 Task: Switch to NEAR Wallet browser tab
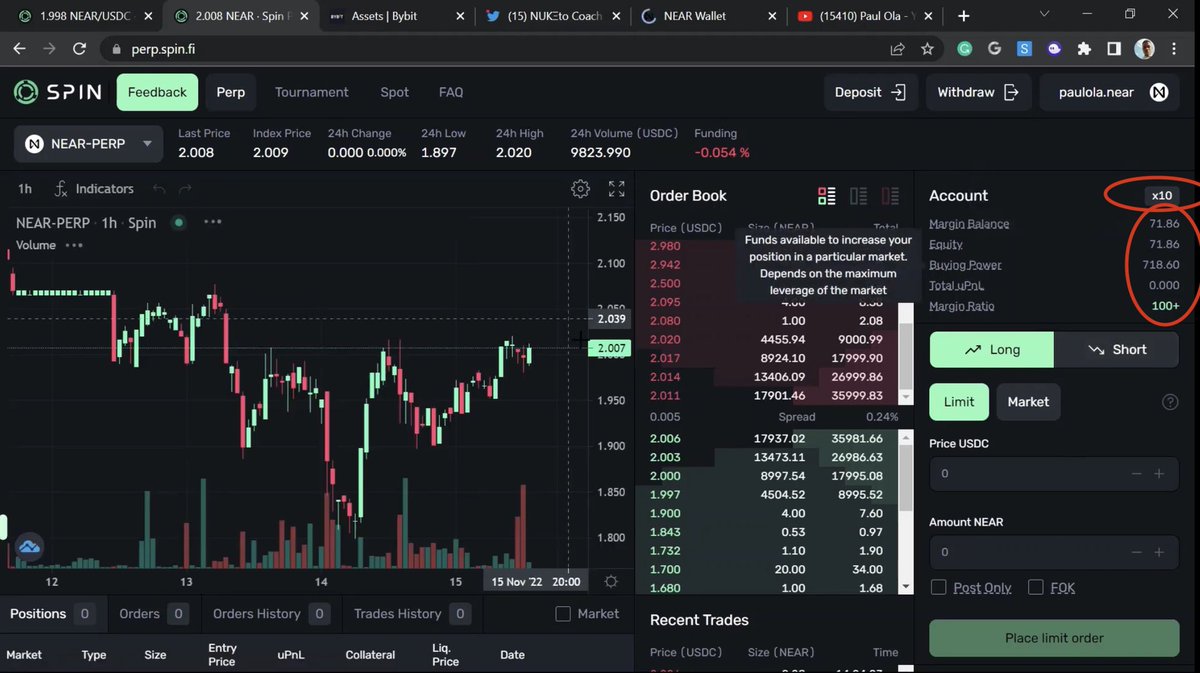pyautogui.click(x=707, y=16)
